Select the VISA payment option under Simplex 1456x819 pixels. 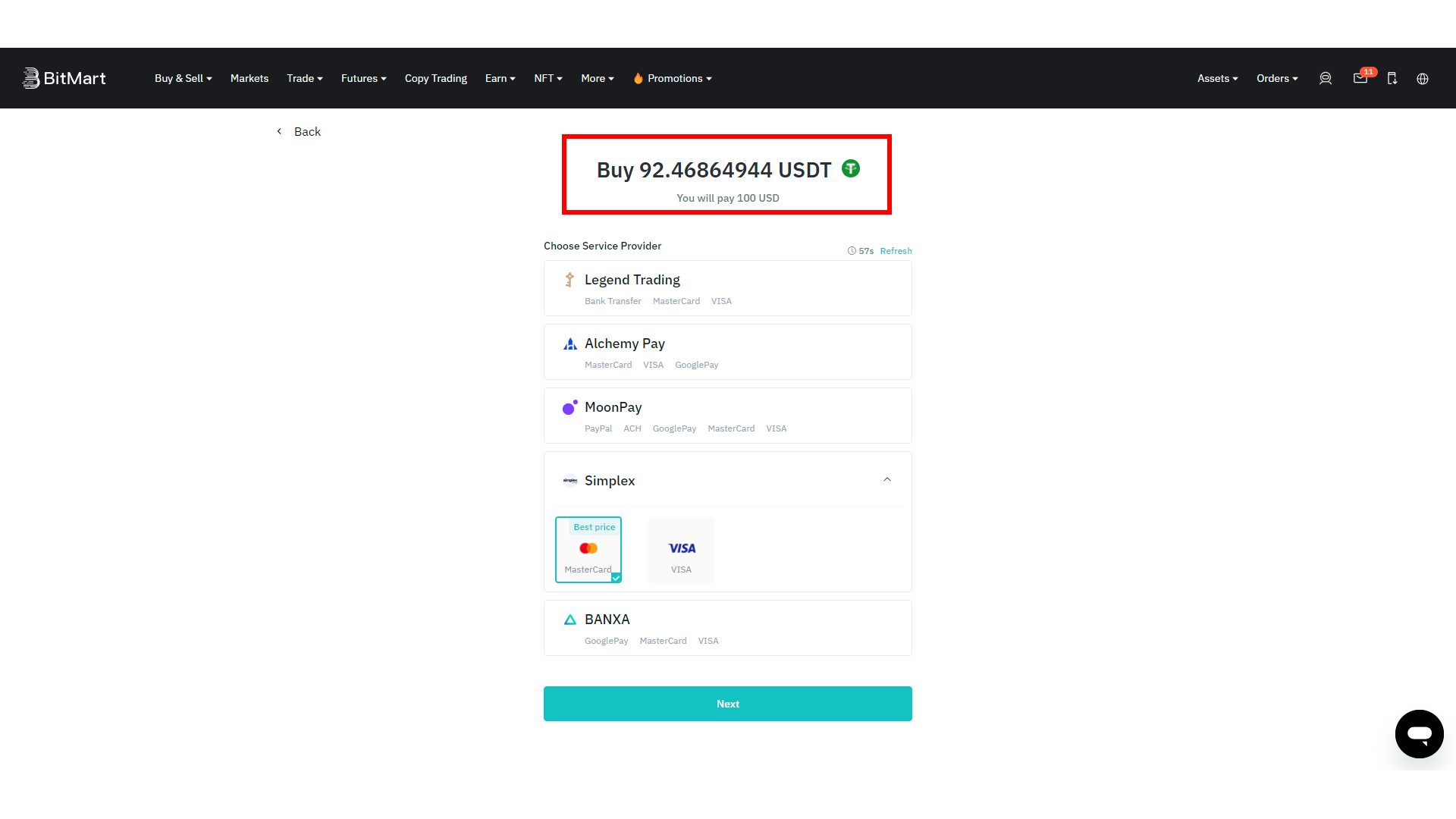click(x=681, y=550)
